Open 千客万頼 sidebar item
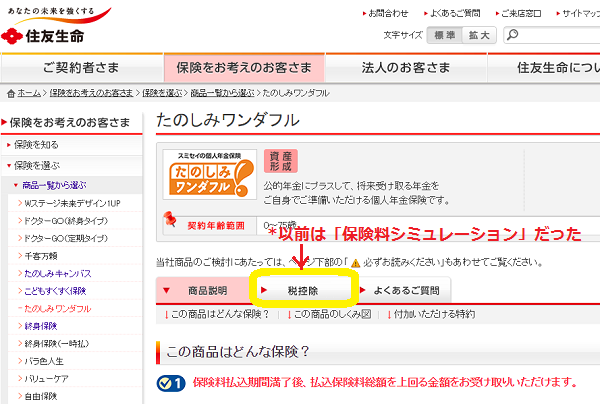This screenshot has height=404, width=600. [x=41, y=256]
